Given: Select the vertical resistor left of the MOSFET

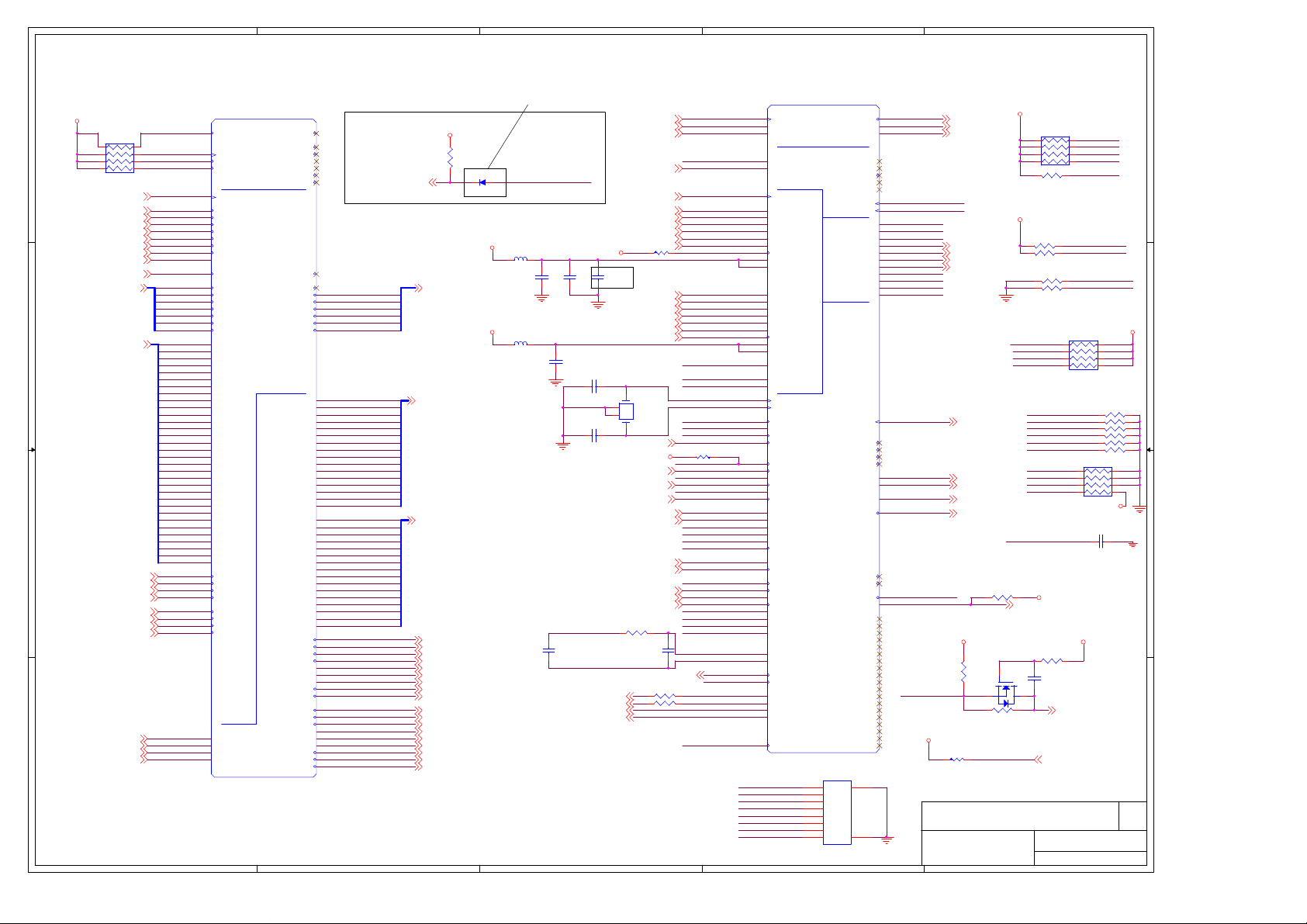Looking at the screenshot, I should 963,672.
